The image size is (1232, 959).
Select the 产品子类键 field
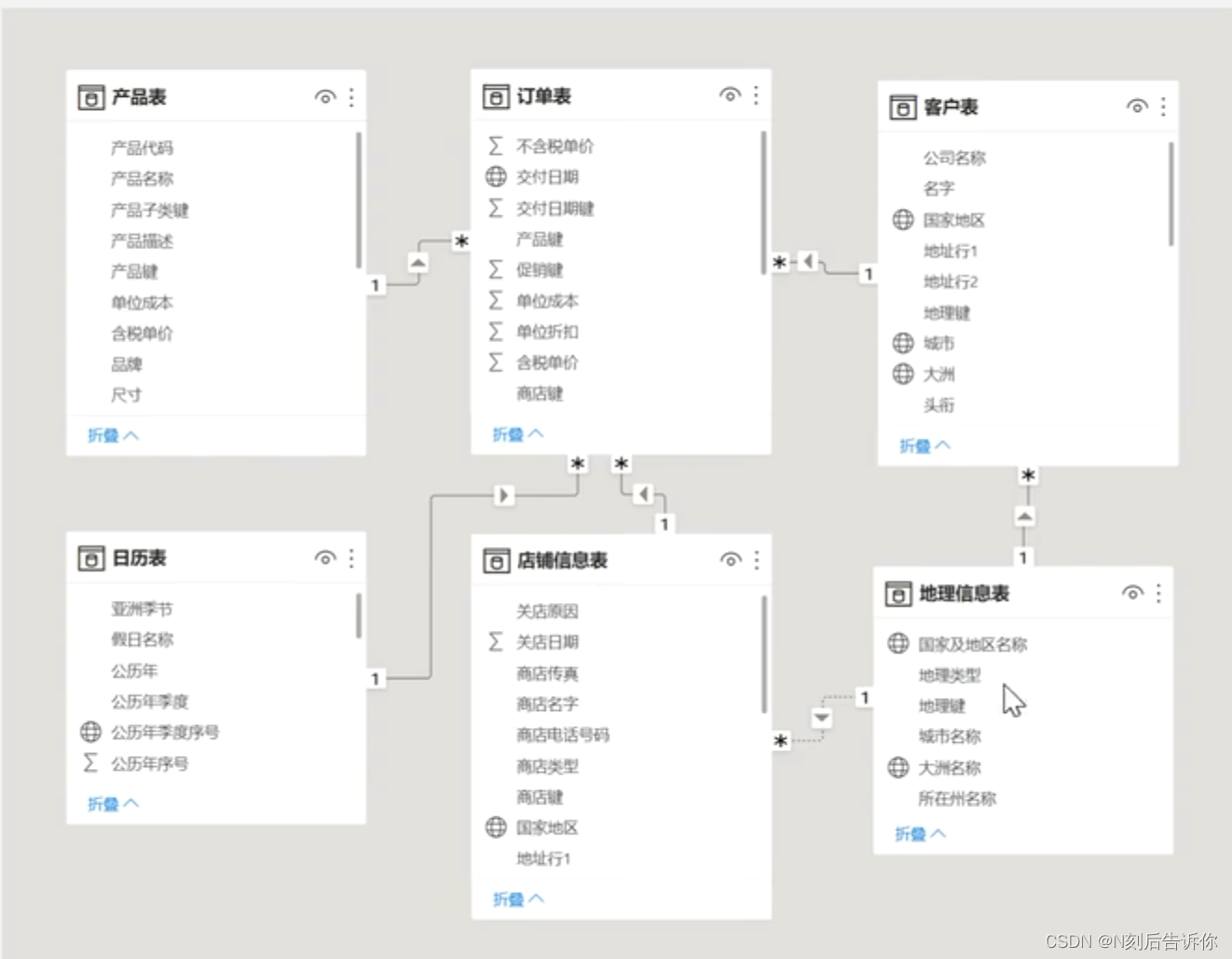coord(149,210)
